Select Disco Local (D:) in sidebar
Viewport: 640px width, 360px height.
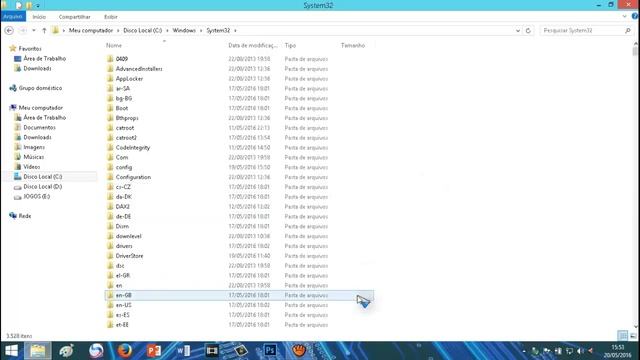tap(42, 187)
